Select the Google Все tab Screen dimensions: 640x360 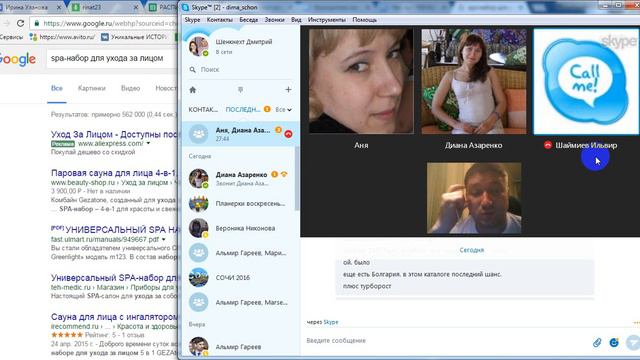point(57,88)
